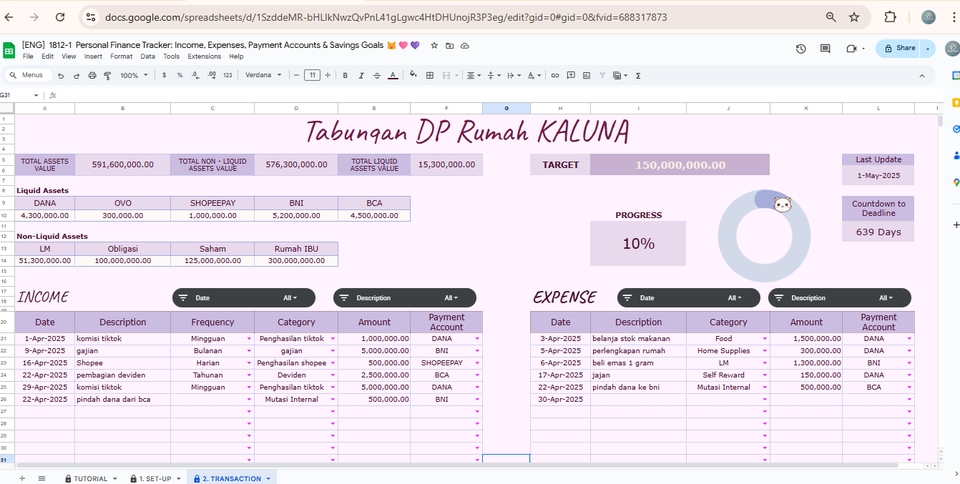Add a new sheet with plus
Viewport: 960px width, 484px height.
[22, 478]
